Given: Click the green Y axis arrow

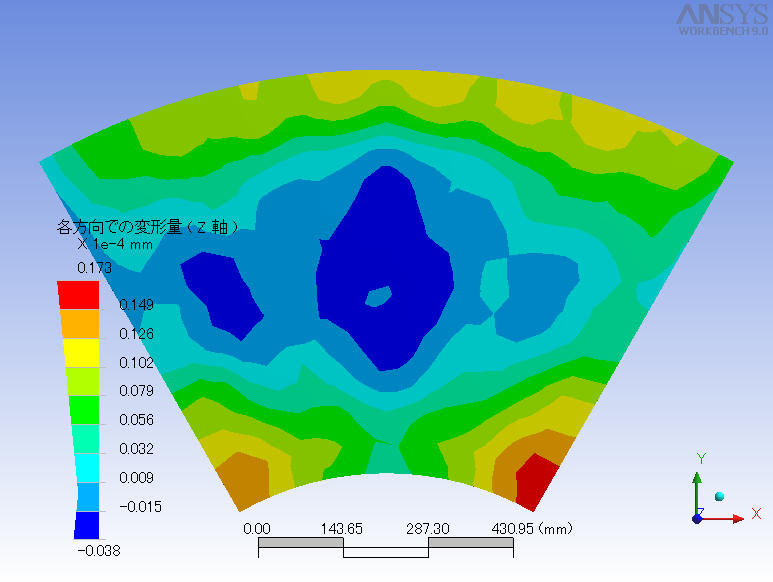Looking at the screenshot, I should coord(697,494).
